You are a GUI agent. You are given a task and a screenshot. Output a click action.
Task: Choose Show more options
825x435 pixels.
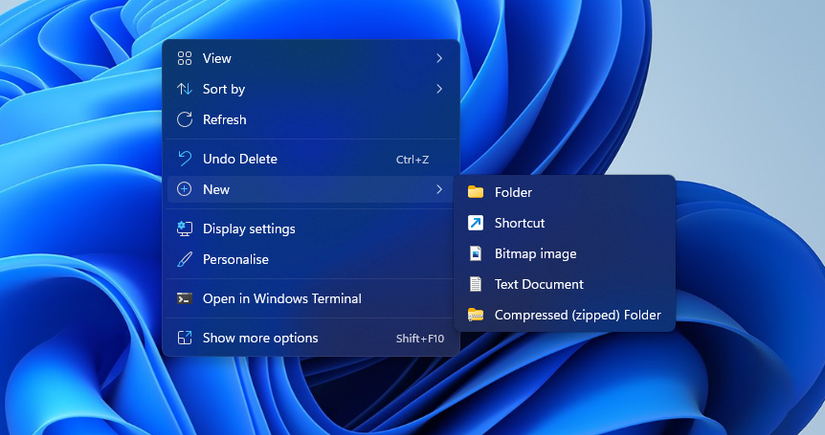coord(311,338)
